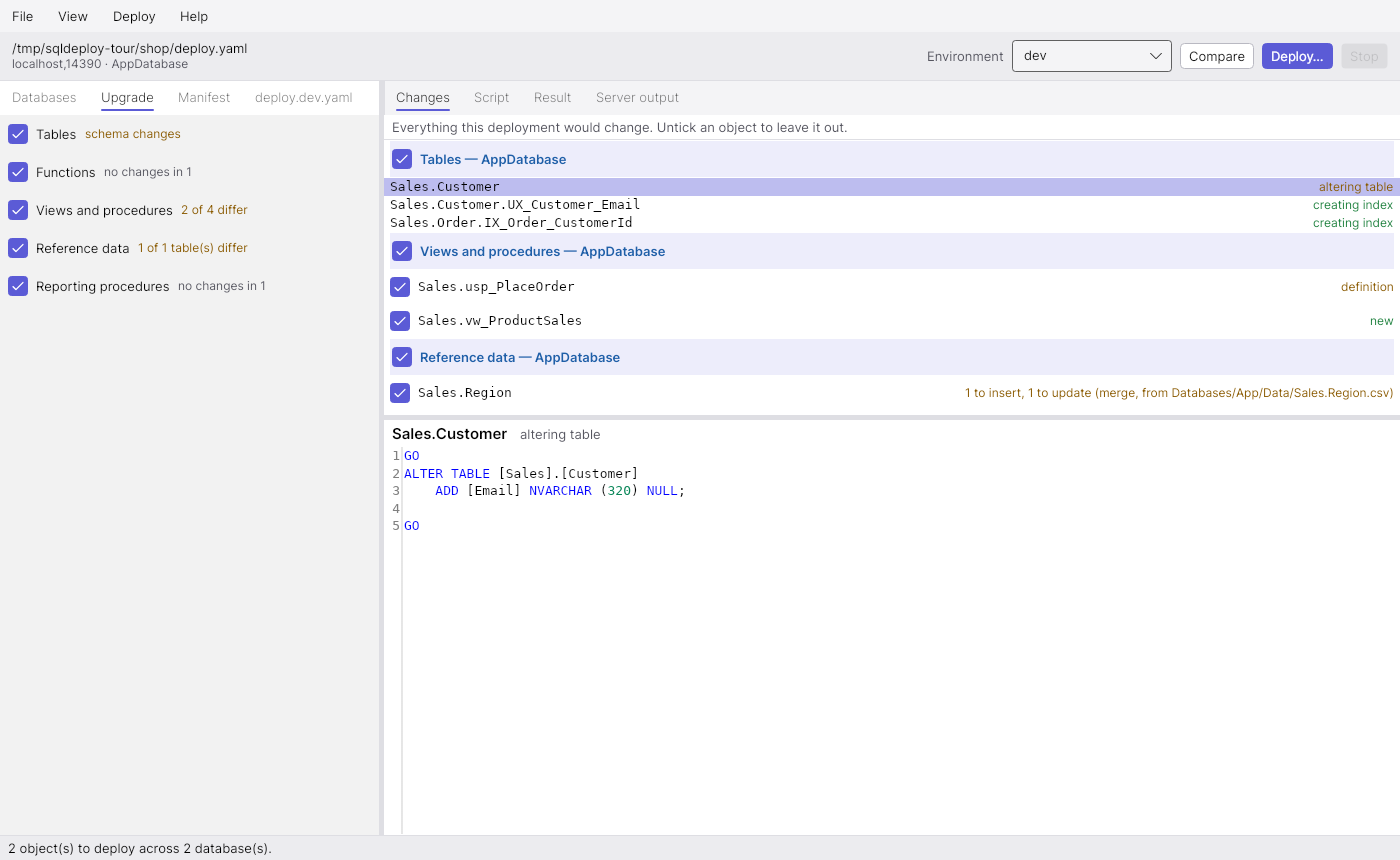1400x860 pixels.
Task: Select the Sales.Order.IX_Order_CustomerId row
Action: 891,223
